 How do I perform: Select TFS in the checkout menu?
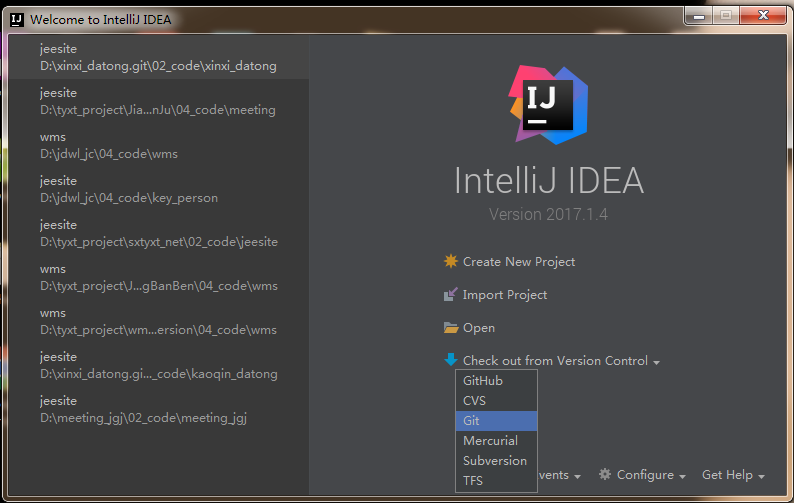click(496, 481)
